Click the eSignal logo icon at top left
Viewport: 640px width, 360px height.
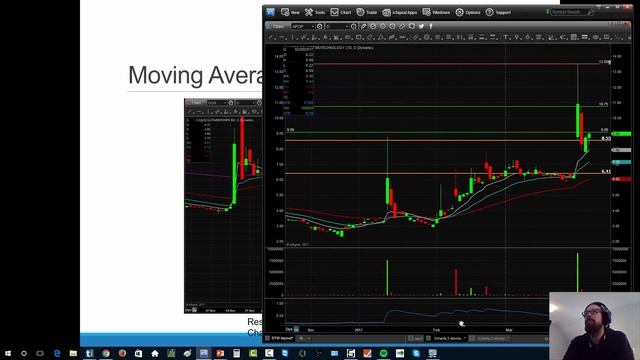pos(271,12)
